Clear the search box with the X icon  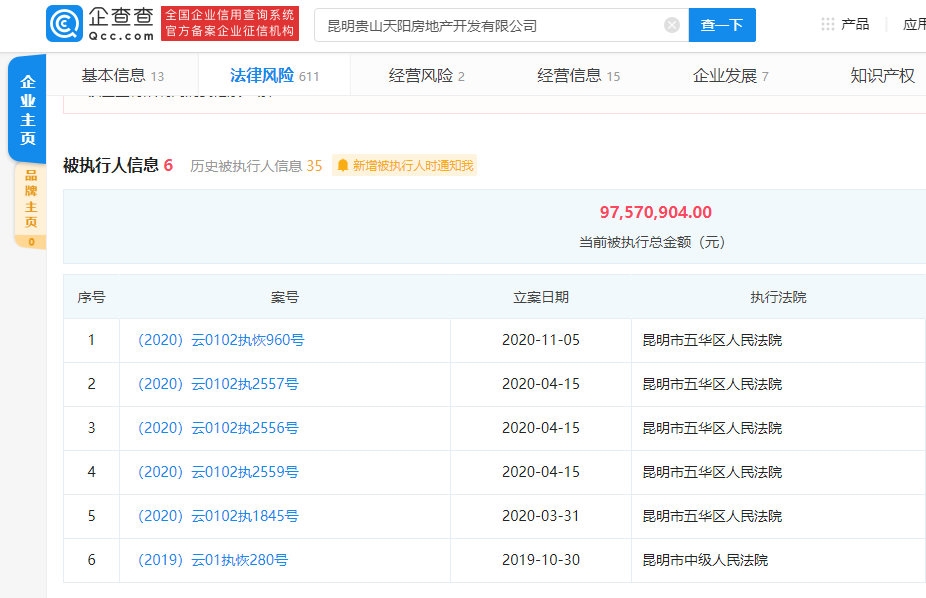672,25
